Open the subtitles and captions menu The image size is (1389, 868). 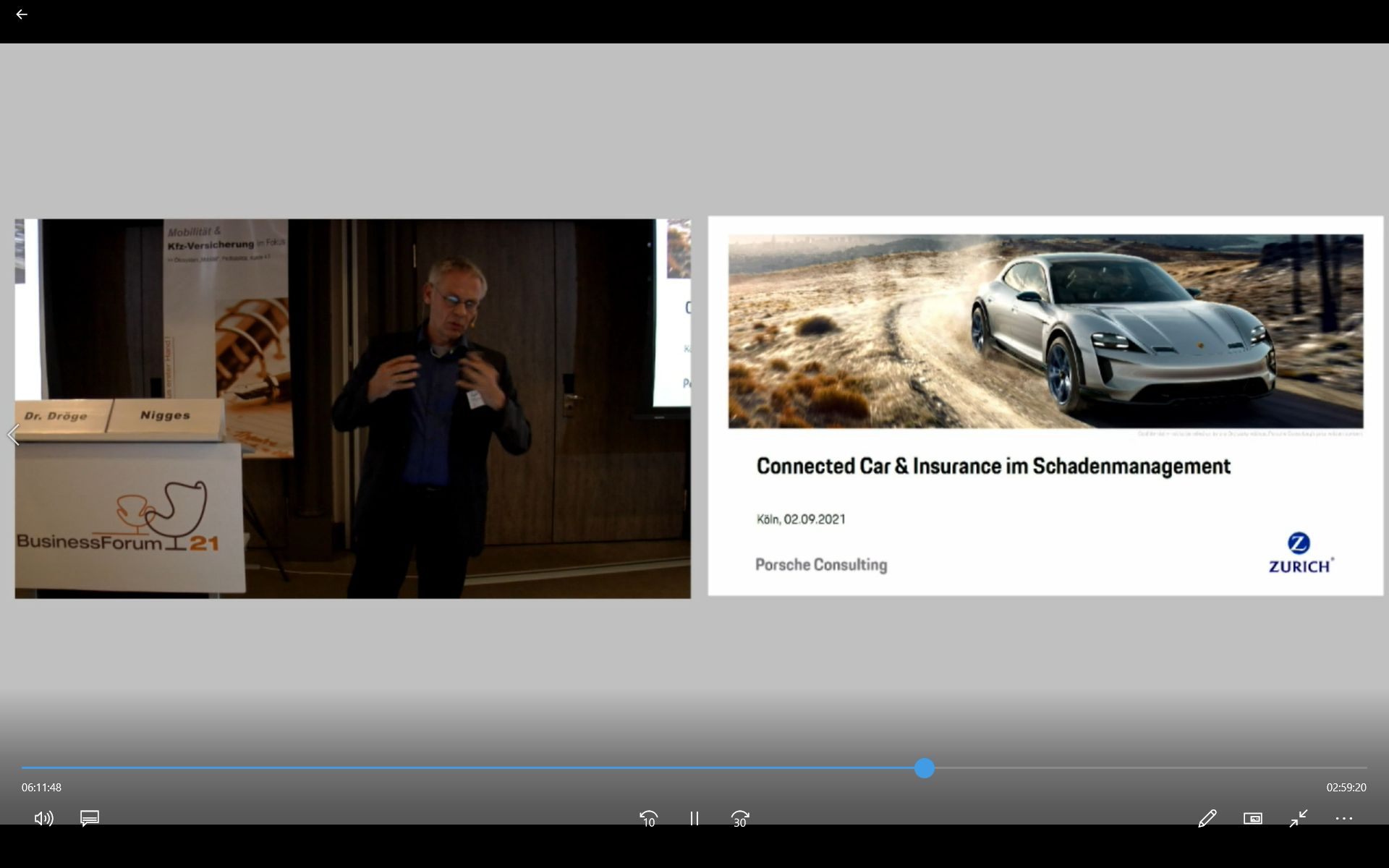[x=90, y=818]
